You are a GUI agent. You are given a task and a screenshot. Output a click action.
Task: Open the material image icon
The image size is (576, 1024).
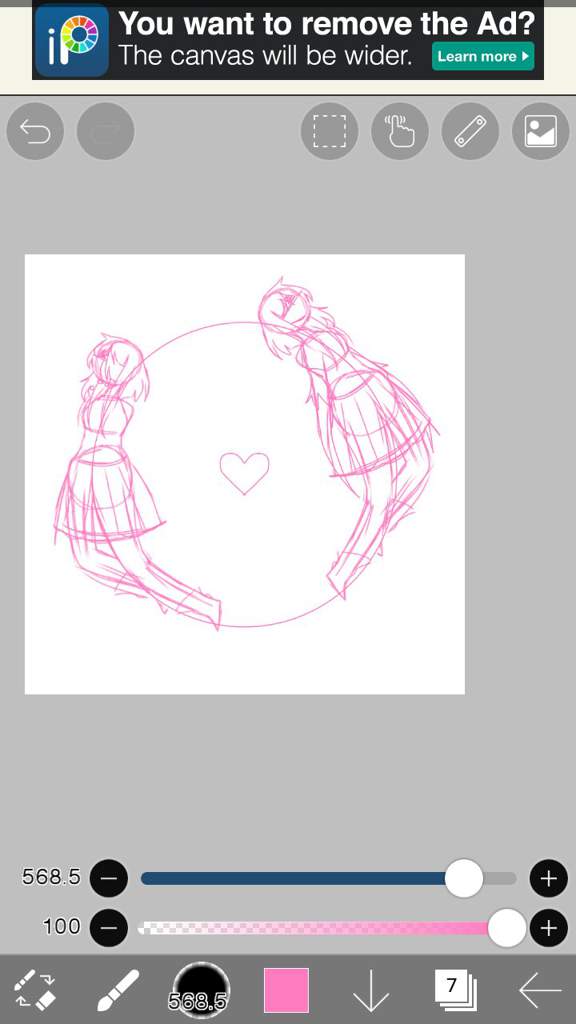tap(541, 131)
